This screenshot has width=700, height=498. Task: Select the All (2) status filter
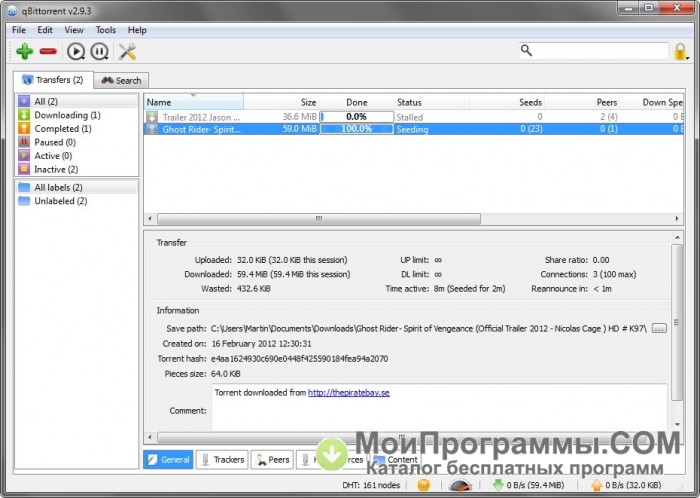coord(77,101)
